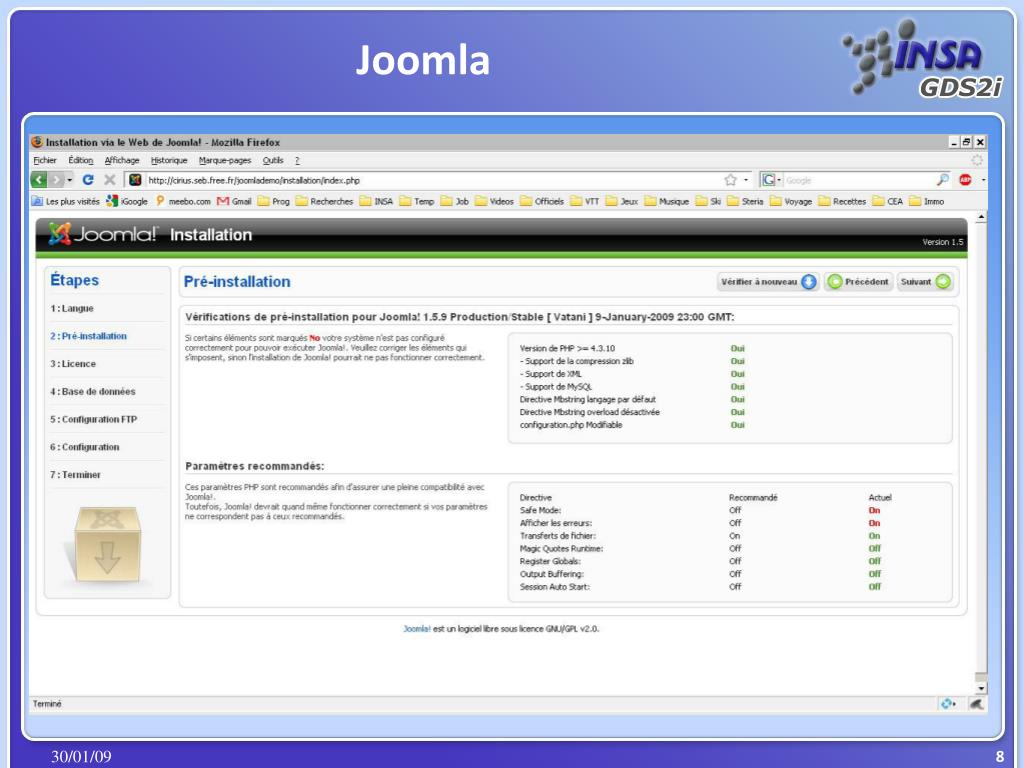This screenshot has width=1024, height=768.
Task: Open the Les plus visités bookmark
Action: (x=66, y=201)
